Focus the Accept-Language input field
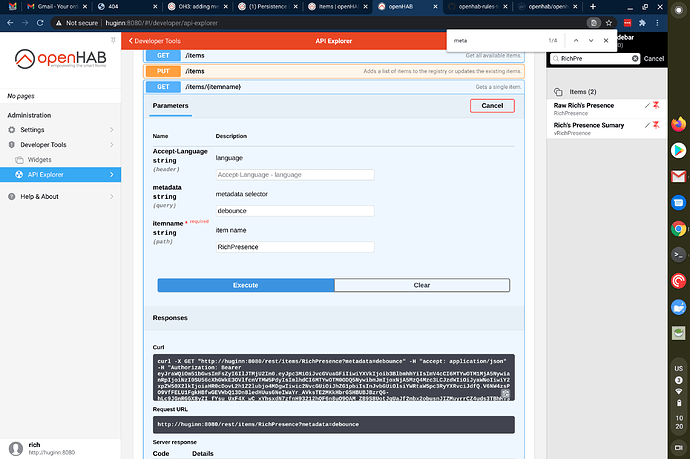Image resolution: width=690 pixels, height=459 pixels. [295, 175]
